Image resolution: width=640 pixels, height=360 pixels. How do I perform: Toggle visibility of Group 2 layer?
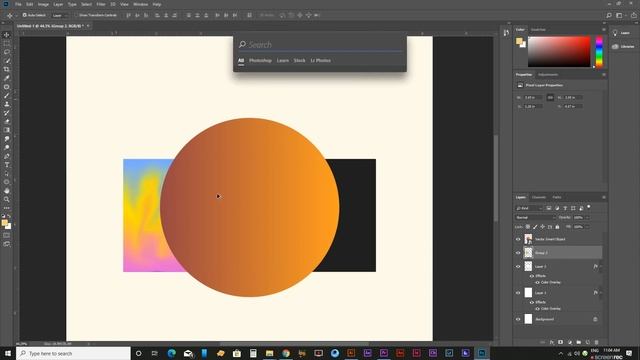518,253
